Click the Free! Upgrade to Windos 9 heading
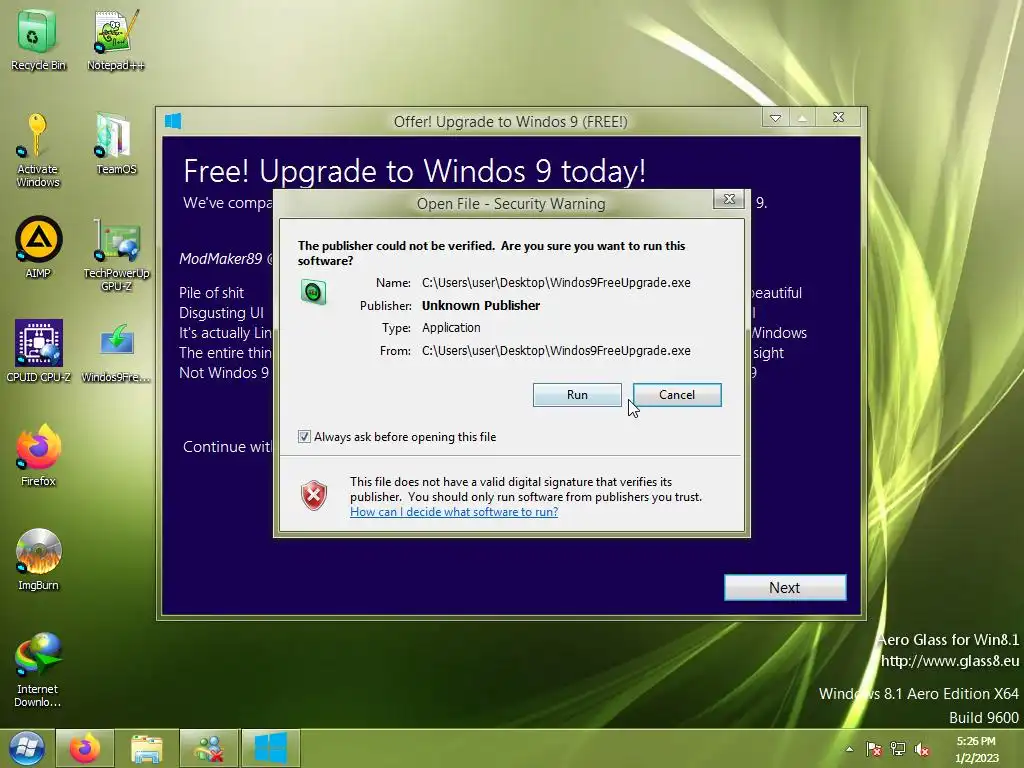The image size is (1024, 768). tap(415, 171)
